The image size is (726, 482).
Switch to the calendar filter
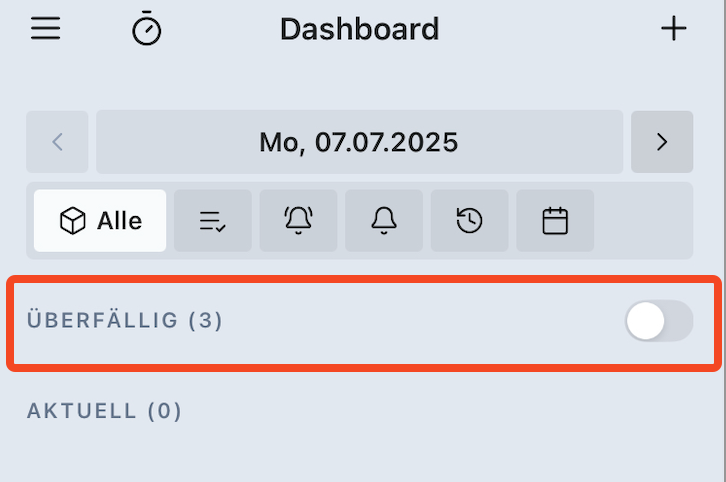click(555, 220)
